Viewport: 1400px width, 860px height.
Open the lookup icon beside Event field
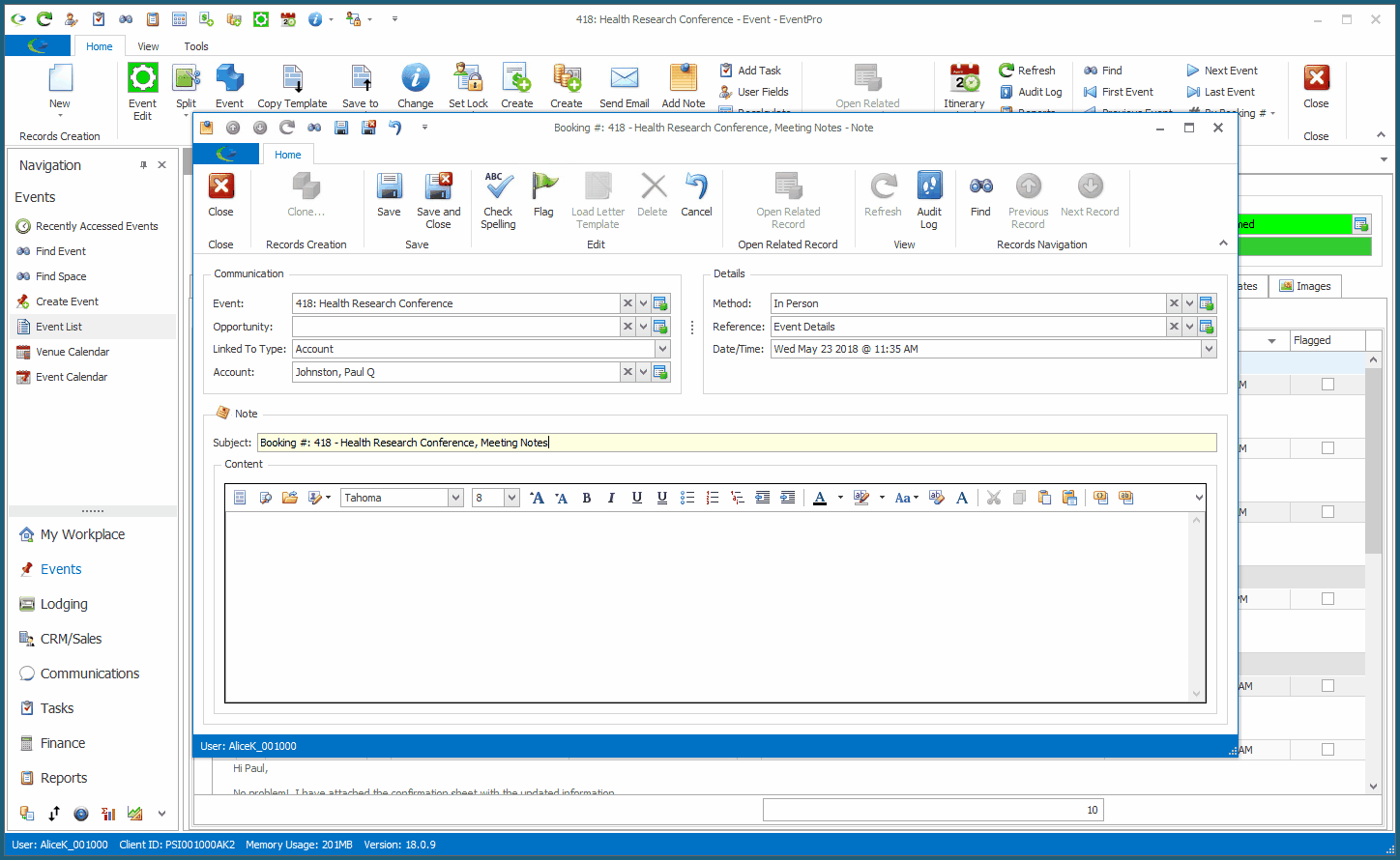pyautogui.click(x=660, y=303)
